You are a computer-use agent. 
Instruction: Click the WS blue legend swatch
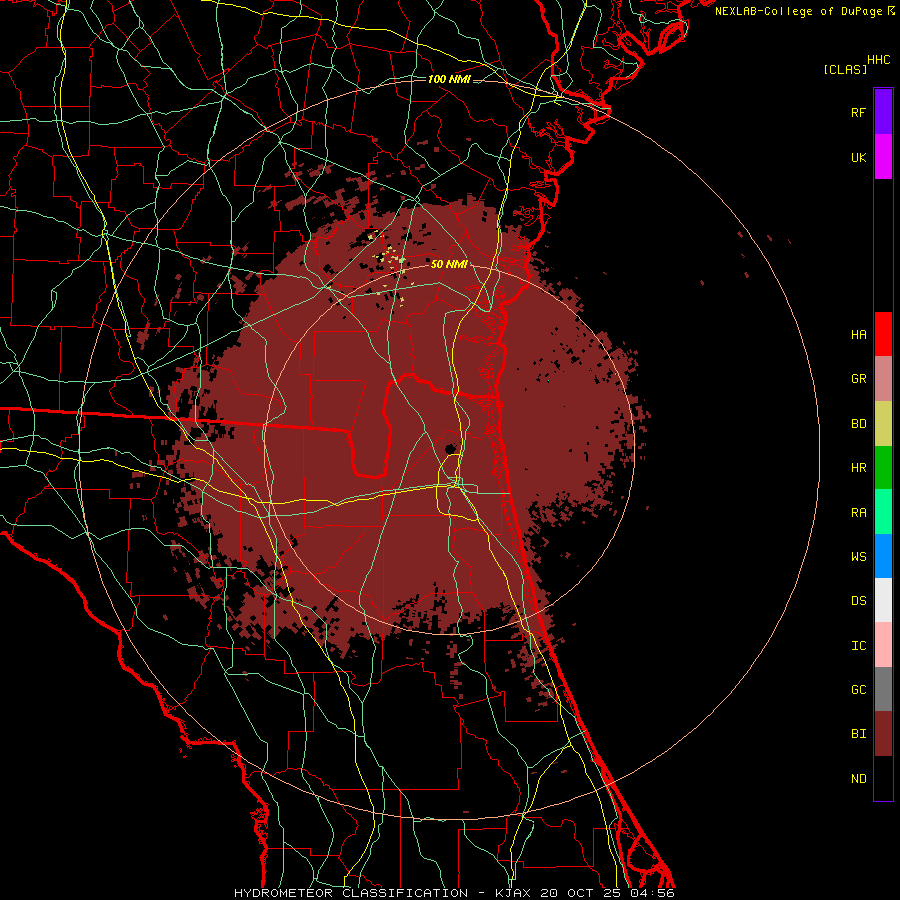pos(883,556)
